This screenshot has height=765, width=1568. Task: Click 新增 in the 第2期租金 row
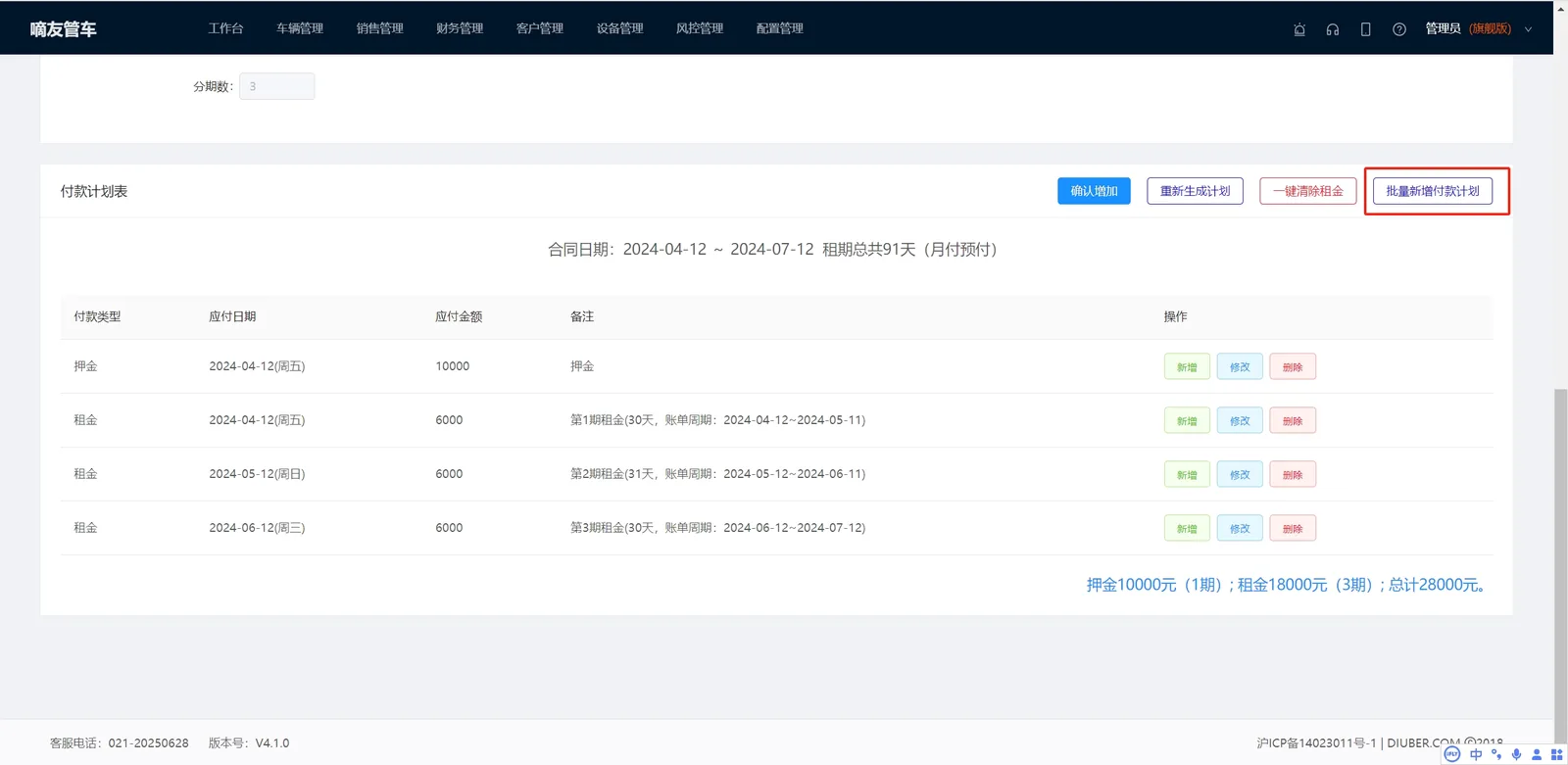[x=1187, y=475]
